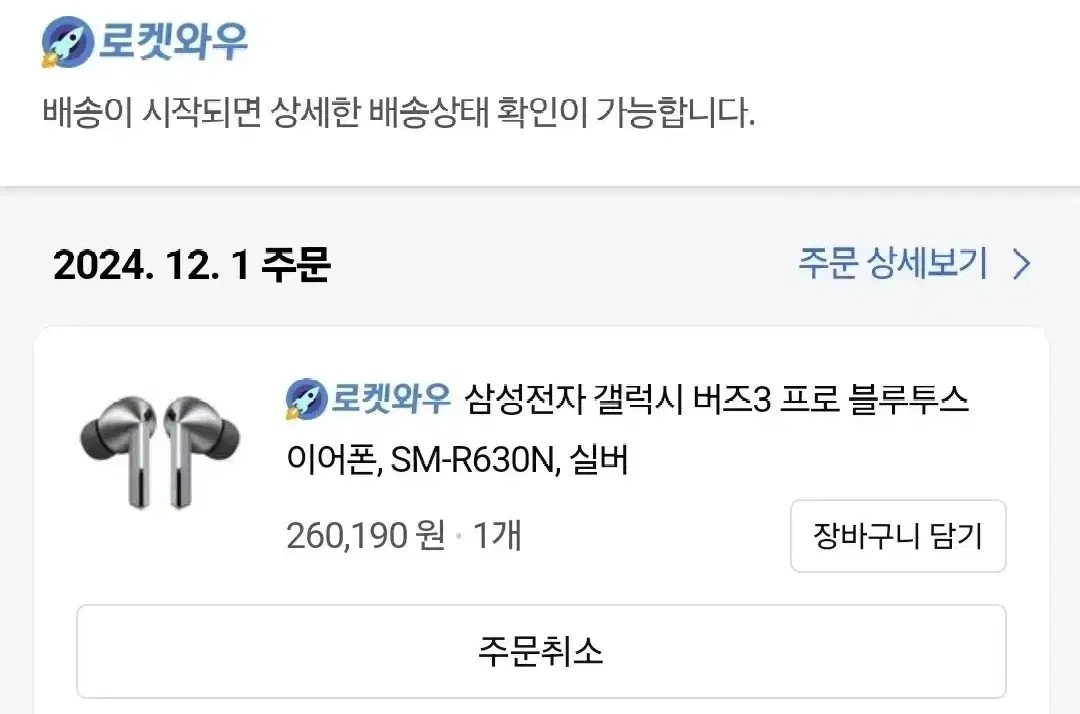
Task: Tap the 1개 quantity label
Action: [x=497, y=535]
